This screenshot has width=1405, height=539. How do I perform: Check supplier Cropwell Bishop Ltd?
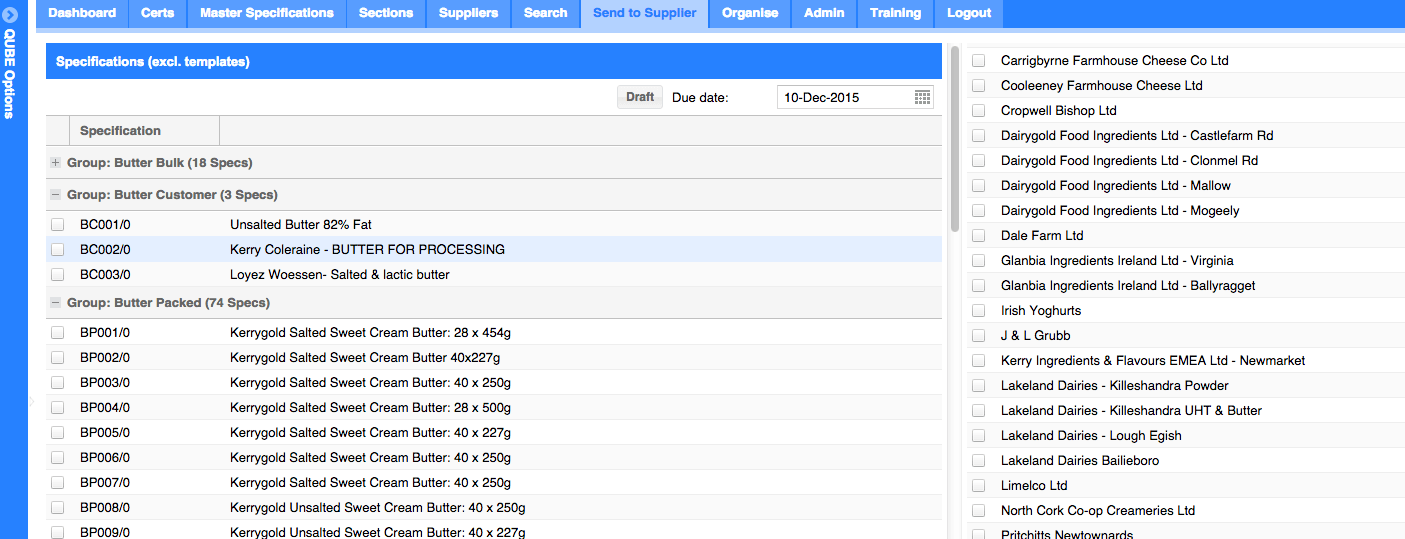(x=979, y=111)
